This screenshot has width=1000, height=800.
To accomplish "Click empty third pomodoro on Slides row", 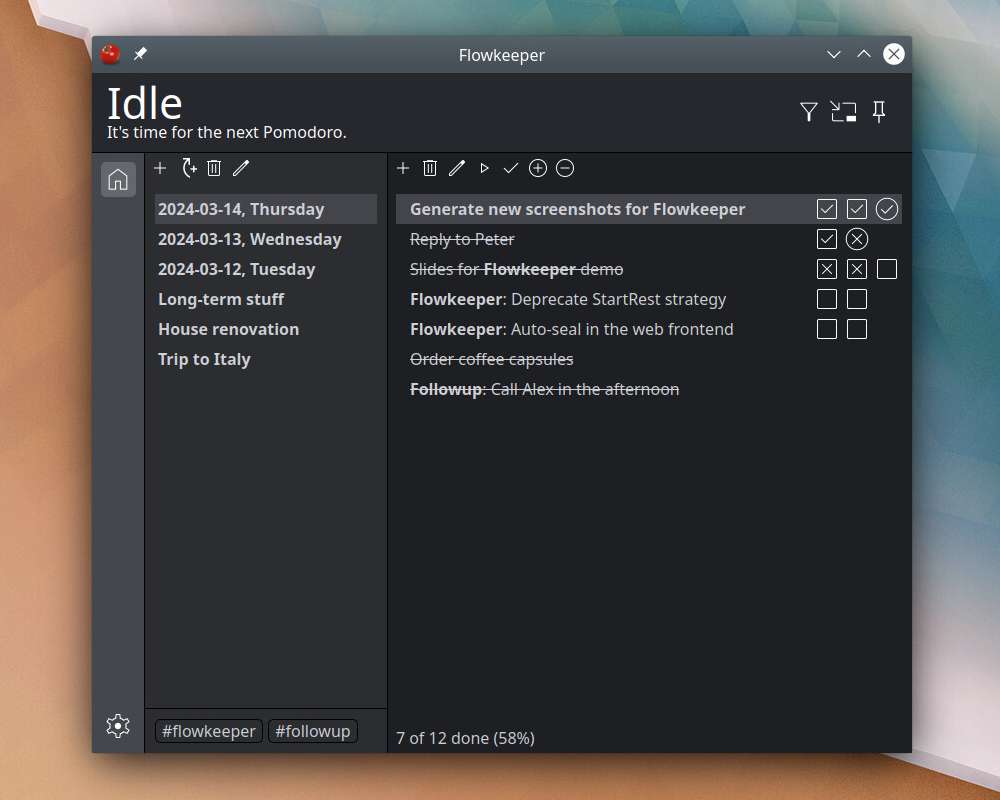I will pos(886,269).
